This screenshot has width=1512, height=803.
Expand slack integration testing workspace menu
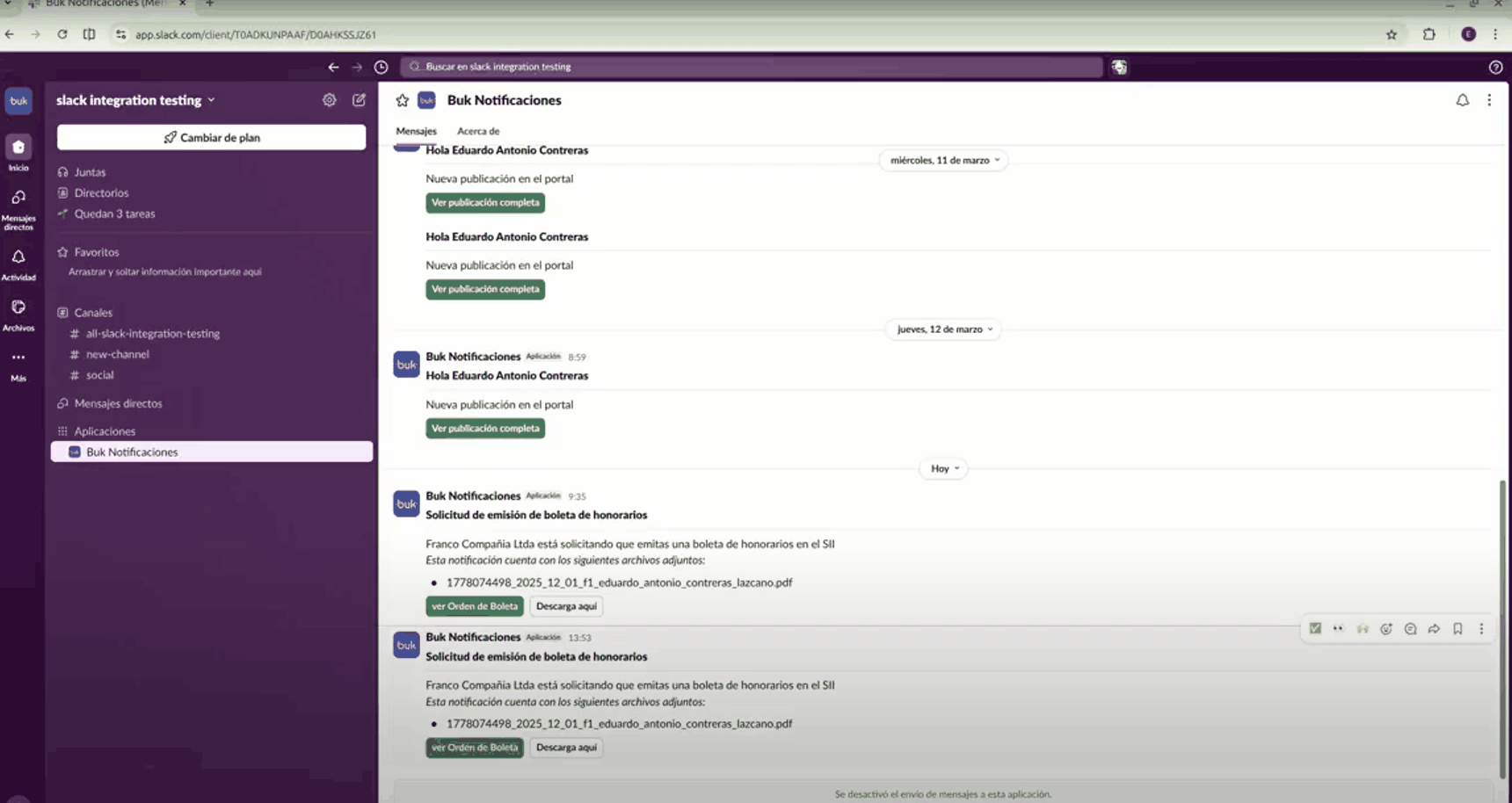[x=135, y=100]
